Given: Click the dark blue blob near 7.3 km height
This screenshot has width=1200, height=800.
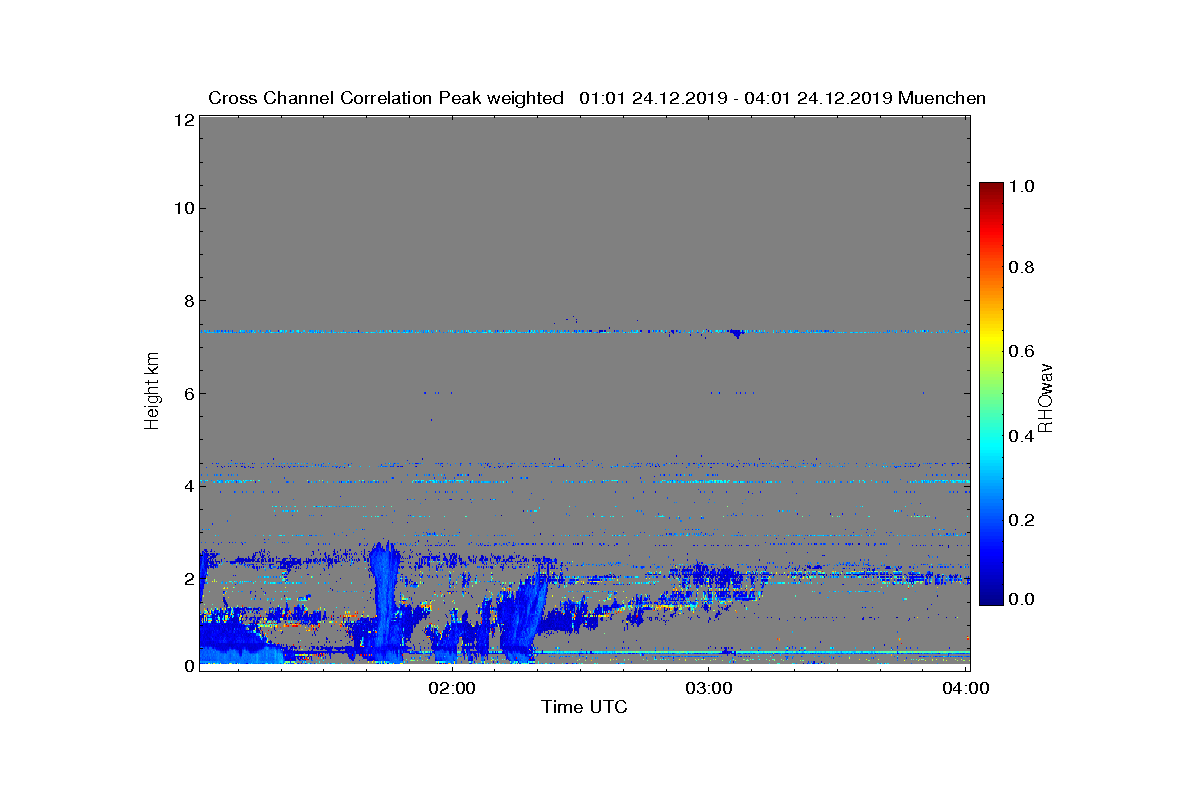Looking at the screenshot, I should click(x=736, y=333).
